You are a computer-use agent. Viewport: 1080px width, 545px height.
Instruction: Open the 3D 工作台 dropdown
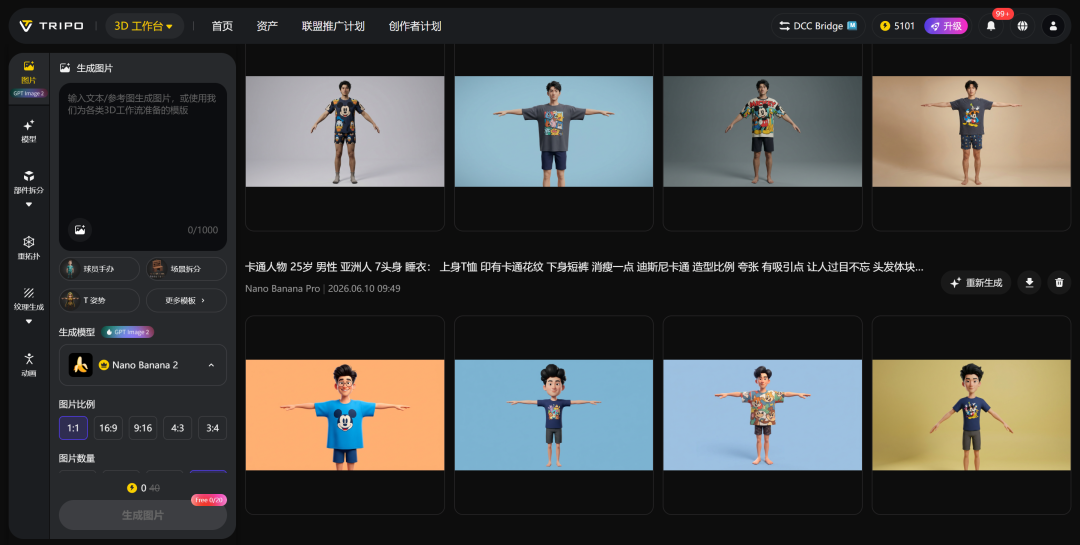144,26
